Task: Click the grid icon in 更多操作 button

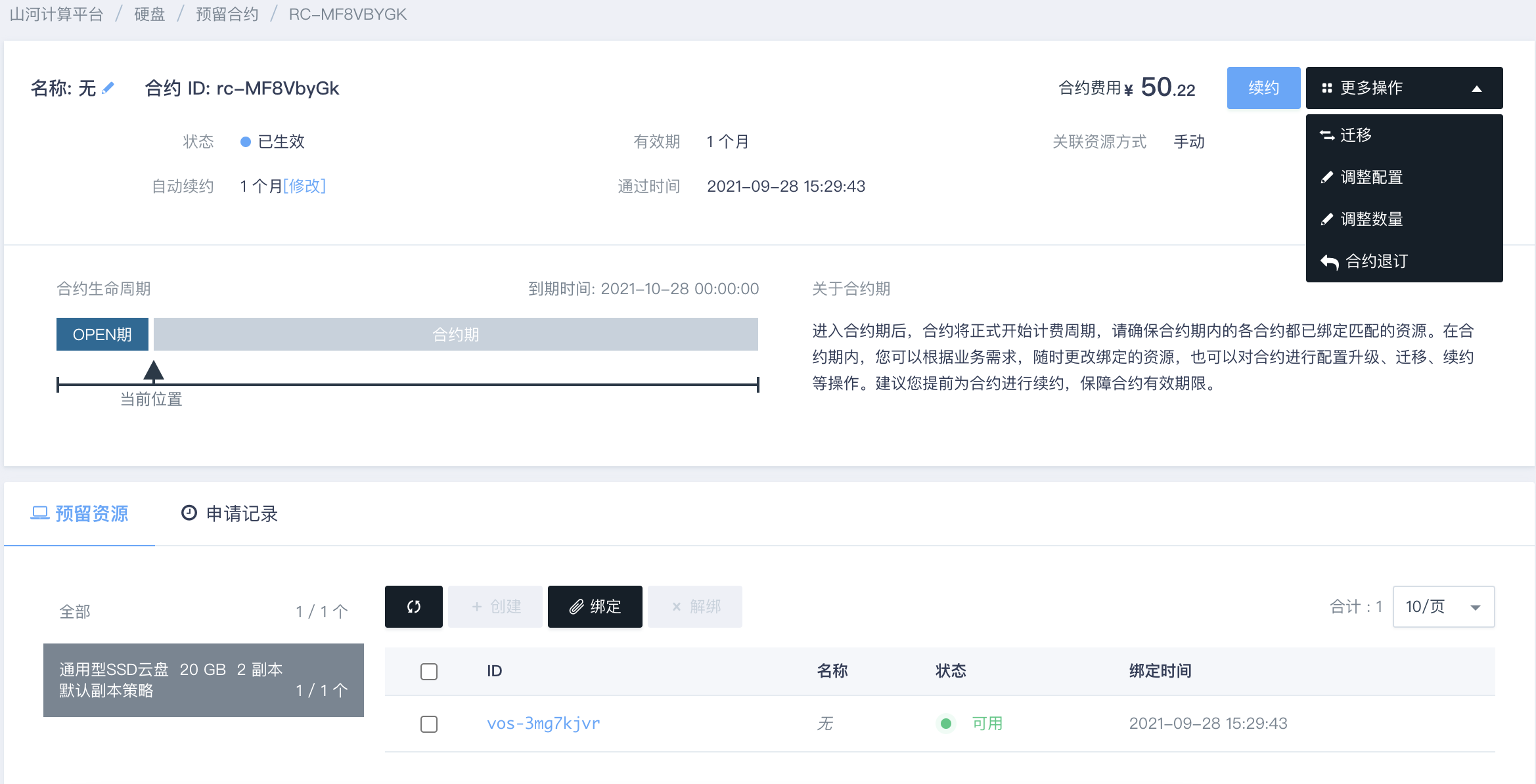Action: pos(1327,88)
